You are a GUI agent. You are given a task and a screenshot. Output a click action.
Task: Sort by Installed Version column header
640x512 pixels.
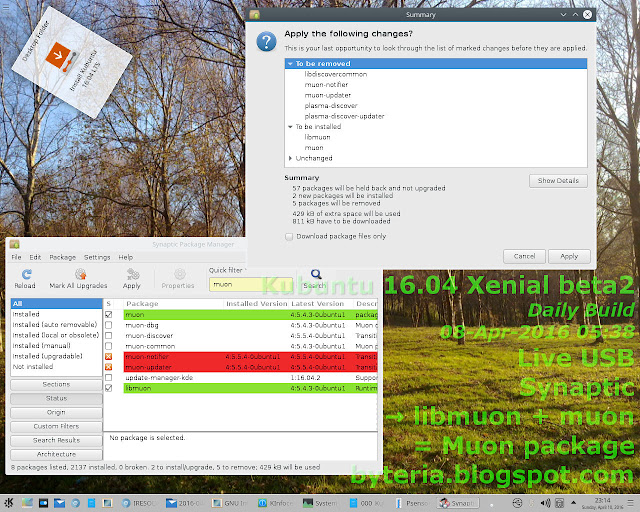click(x=256, y=304)
